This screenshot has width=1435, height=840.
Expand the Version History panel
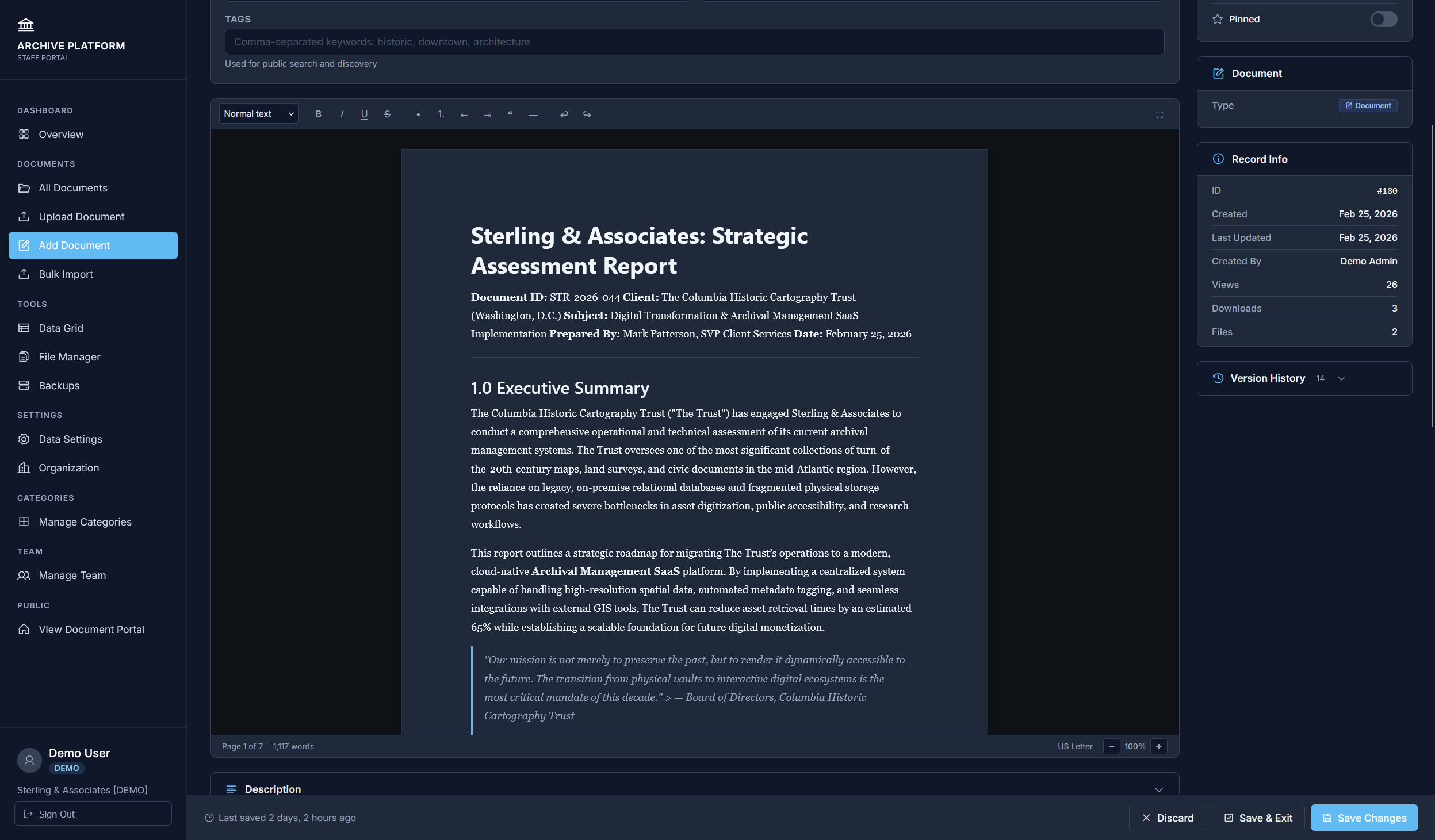click(1342, 378)
